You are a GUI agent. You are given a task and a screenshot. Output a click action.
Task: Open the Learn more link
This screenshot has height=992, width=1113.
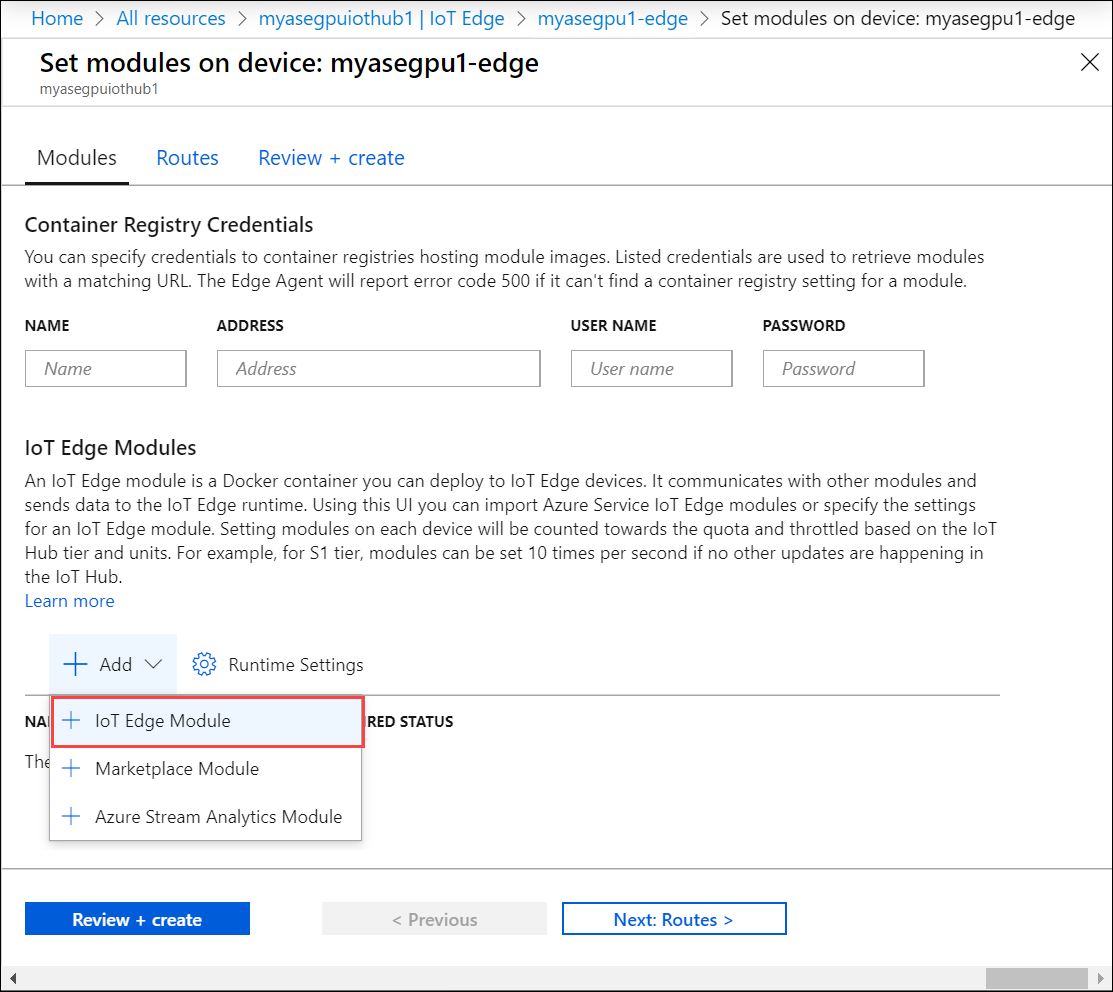69,600
